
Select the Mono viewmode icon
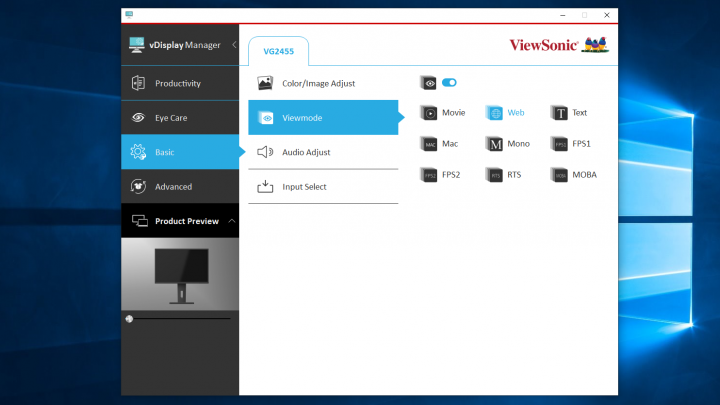(x=494, y=144)
